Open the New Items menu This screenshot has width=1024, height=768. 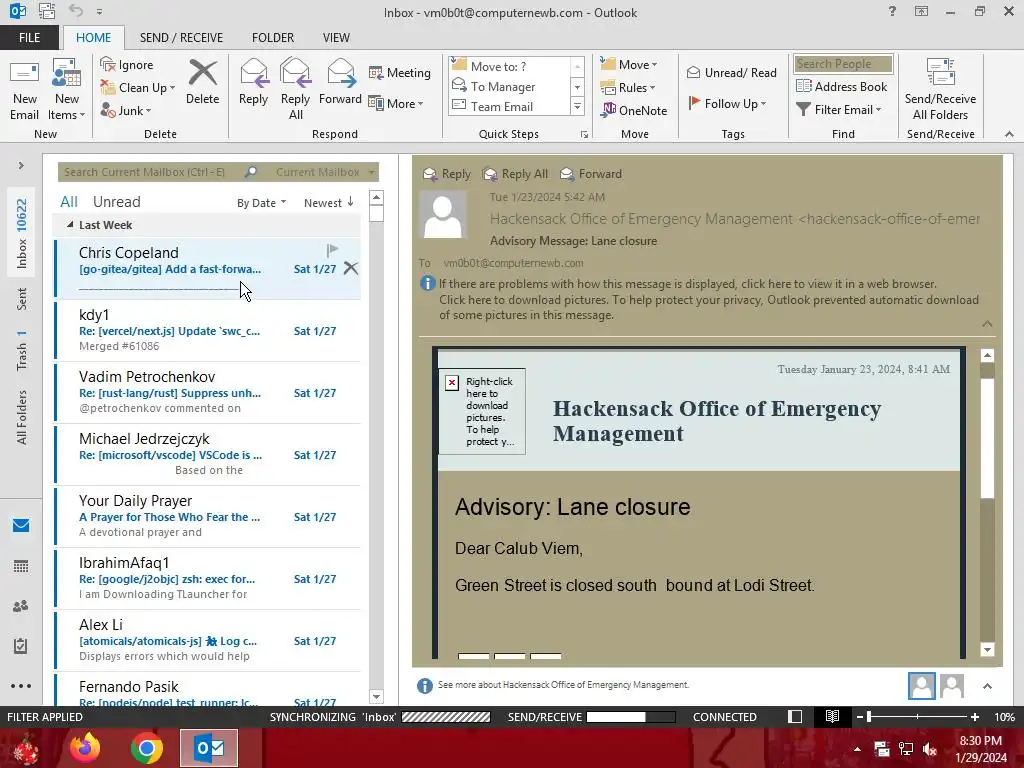(x=67, y=90)
